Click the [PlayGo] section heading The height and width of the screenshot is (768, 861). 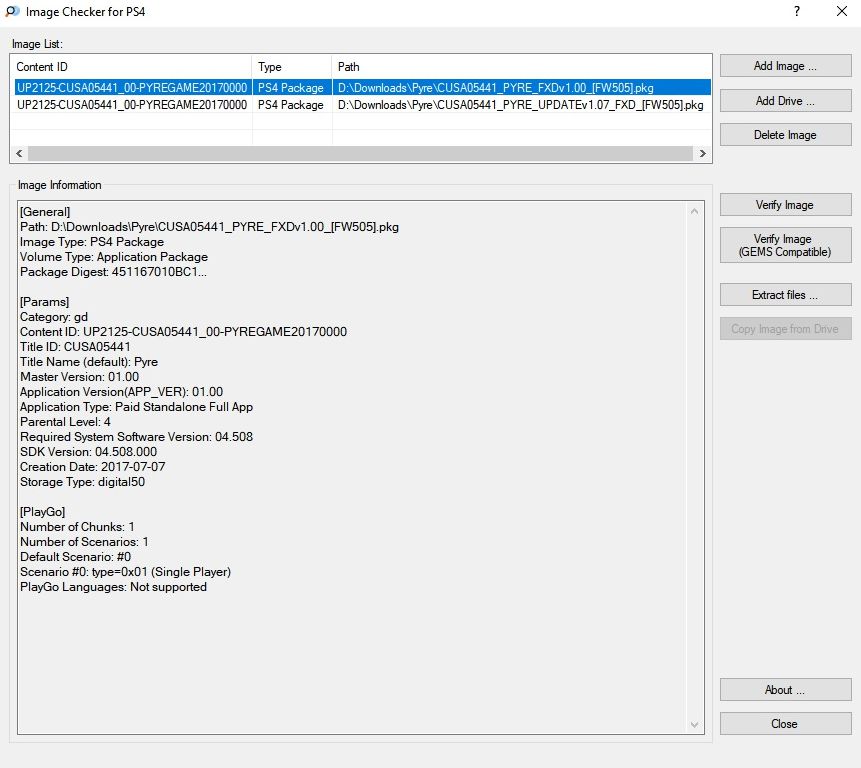click(42, 512)
